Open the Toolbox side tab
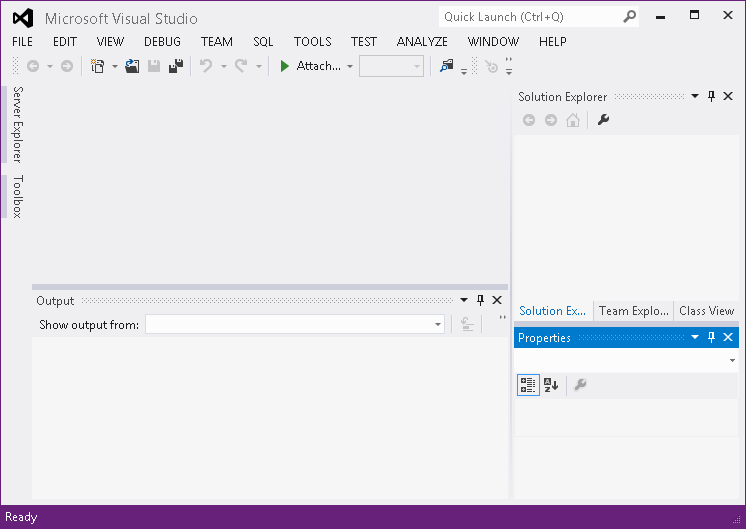 17,196
